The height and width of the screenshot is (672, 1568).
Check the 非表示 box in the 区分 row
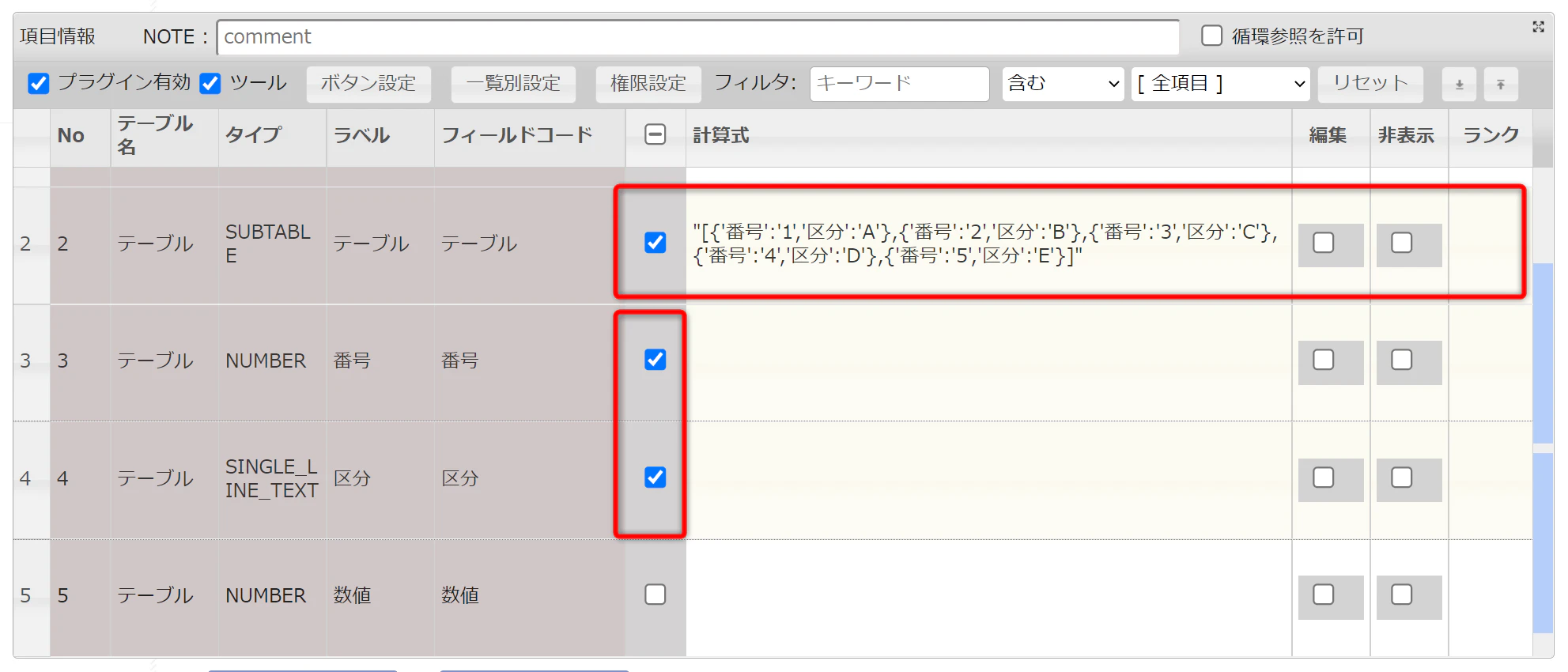tap(1402, 478)
